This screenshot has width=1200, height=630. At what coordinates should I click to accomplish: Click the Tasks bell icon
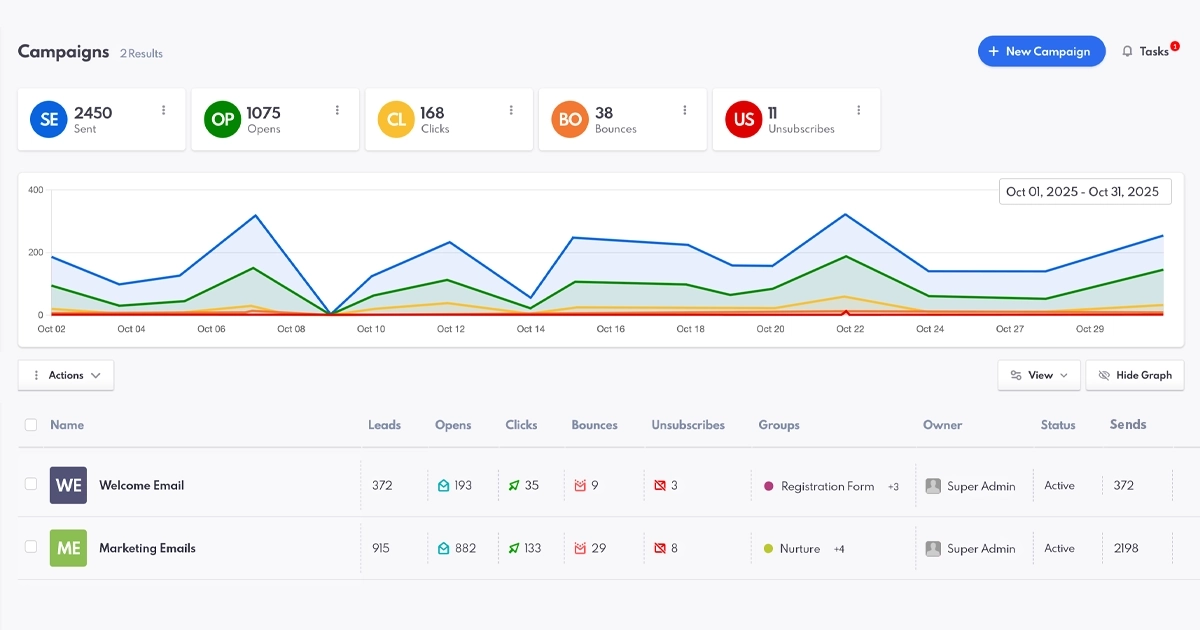pos(1128,51)
